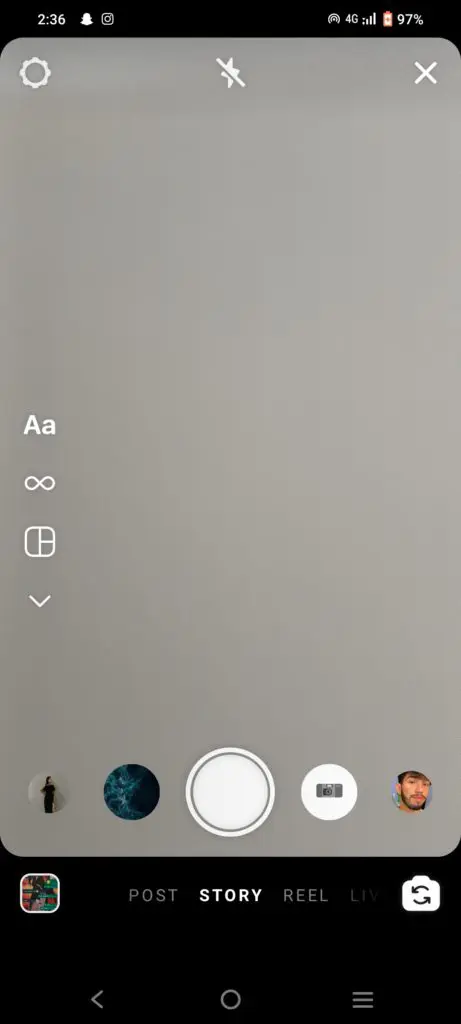Open story camera settings gear
Screen dimensions: 461x1024
coord(35,73)
